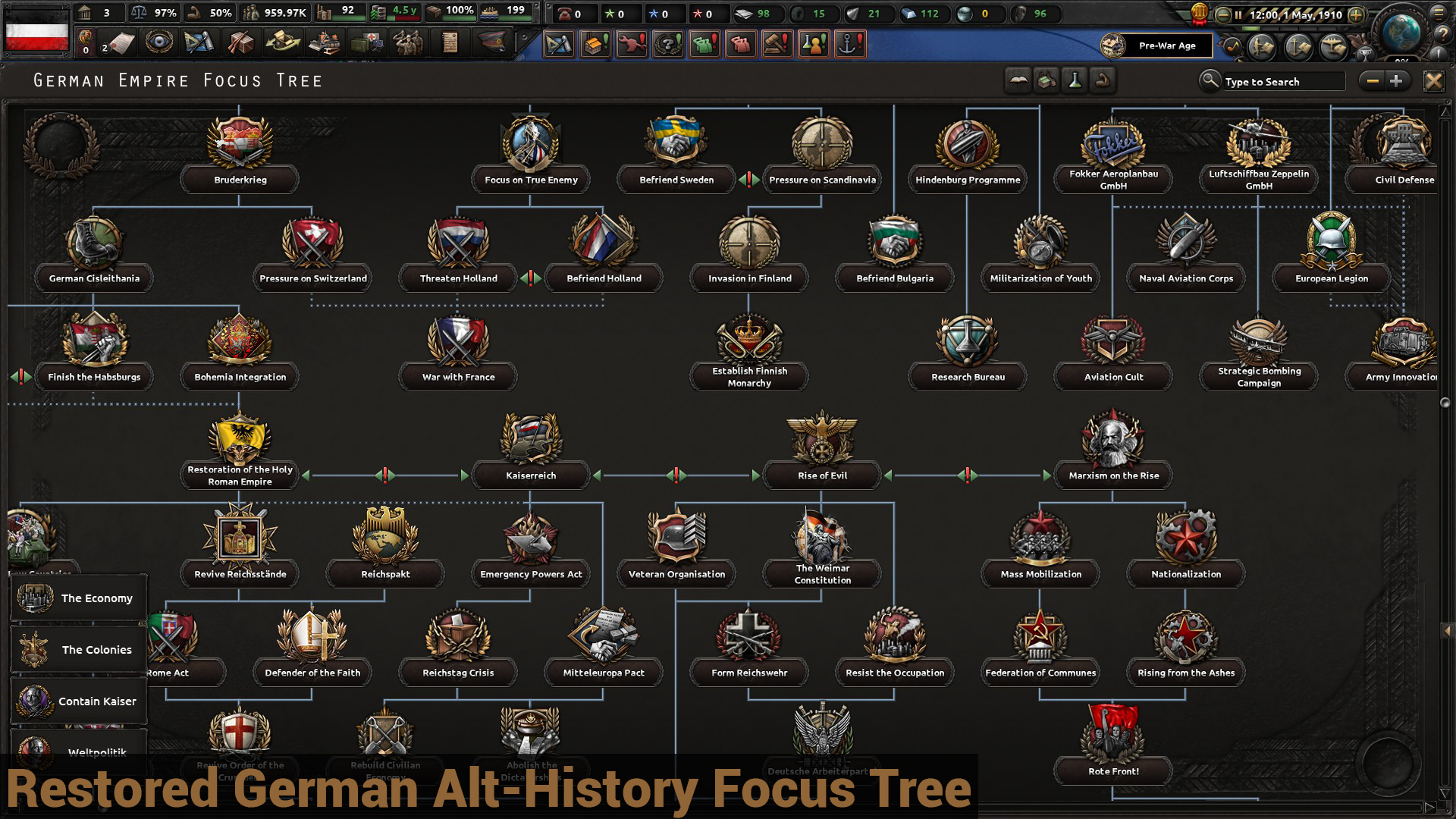Open the navy anchor map view
1456x819 pixels.
click(1298, 47)
